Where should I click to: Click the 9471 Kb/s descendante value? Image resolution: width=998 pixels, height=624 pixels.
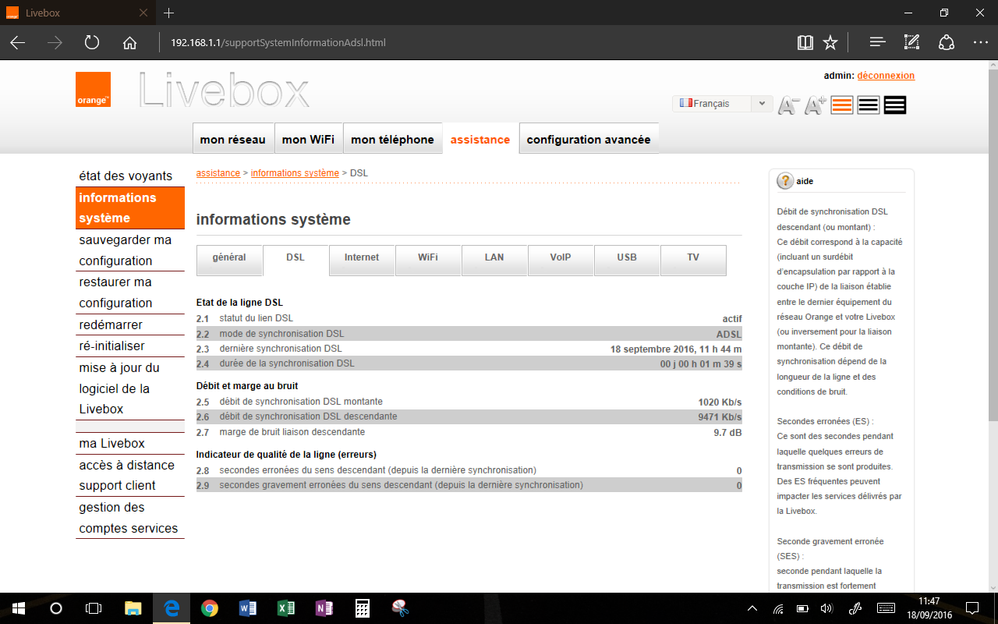[x=720, y=417]
